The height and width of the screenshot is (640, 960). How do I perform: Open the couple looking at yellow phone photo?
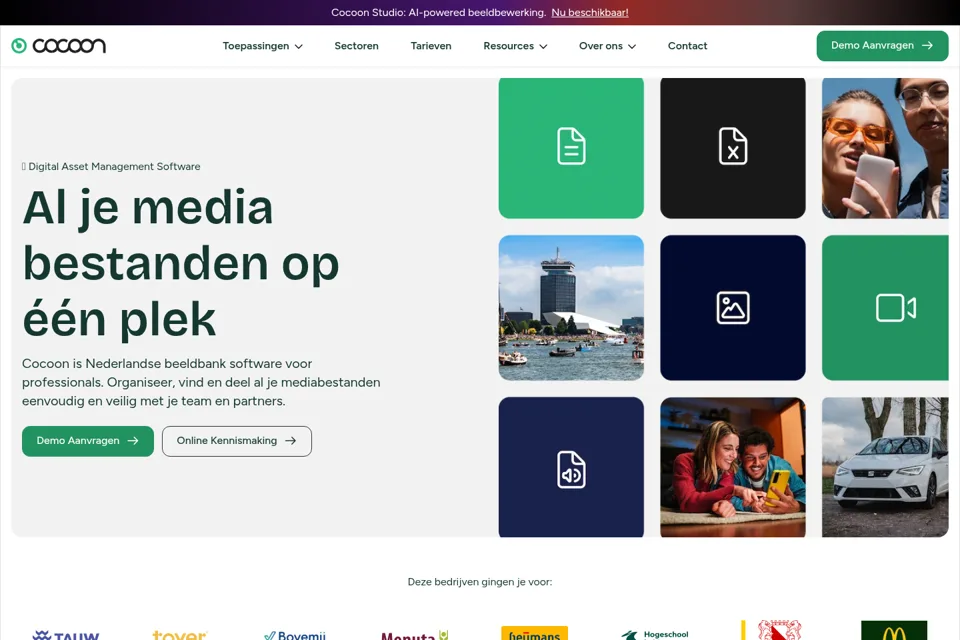[733, 467]
